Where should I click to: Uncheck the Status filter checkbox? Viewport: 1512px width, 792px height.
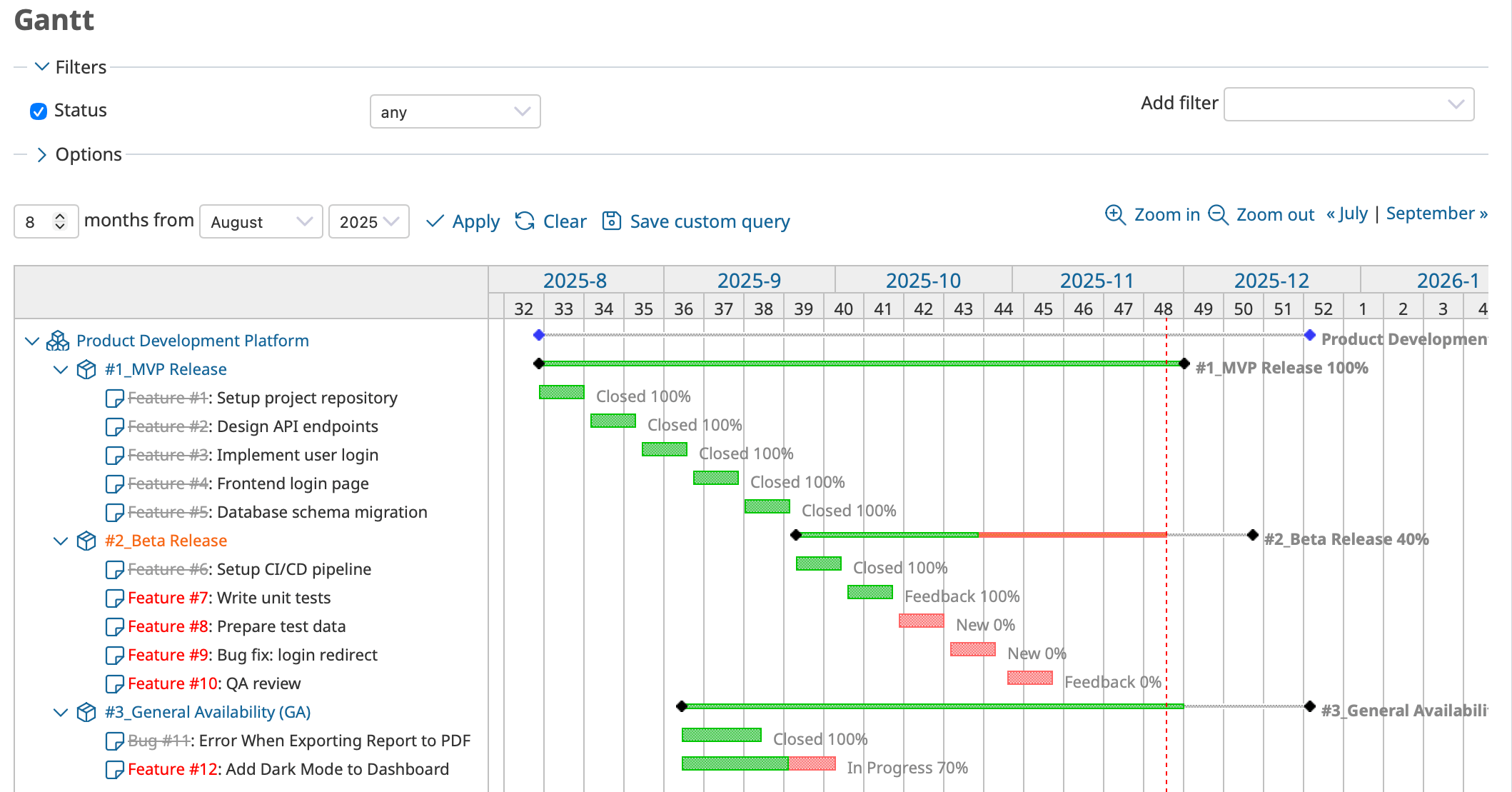click(x=38, y=111)
